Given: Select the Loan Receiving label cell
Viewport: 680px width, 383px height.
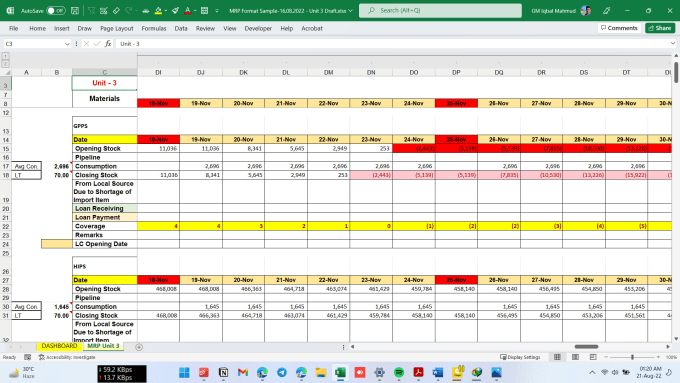Looking at the screenshot, I should [x=105, y=209].
